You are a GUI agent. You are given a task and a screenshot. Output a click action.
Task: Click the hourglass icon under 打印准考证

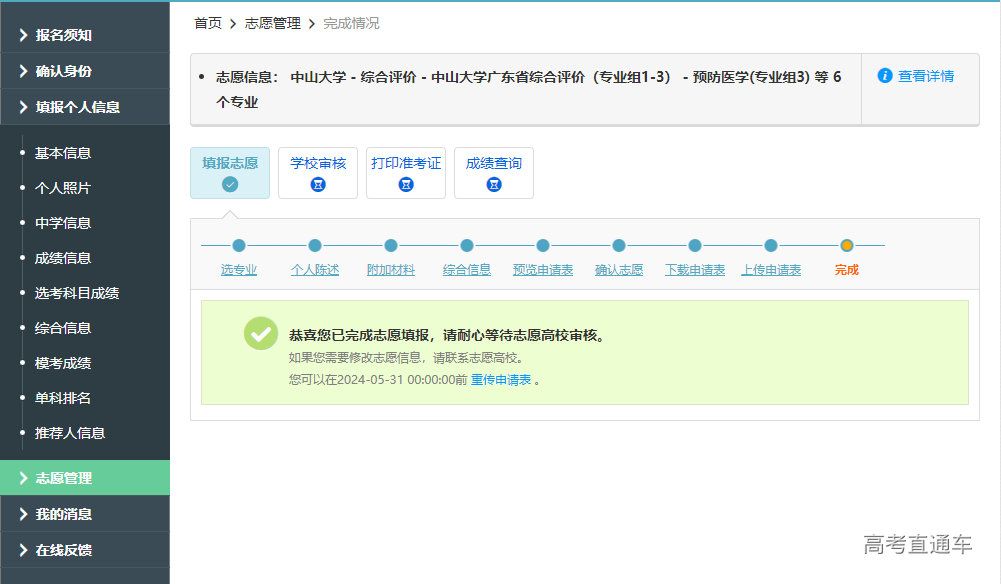tap(406, 184)
